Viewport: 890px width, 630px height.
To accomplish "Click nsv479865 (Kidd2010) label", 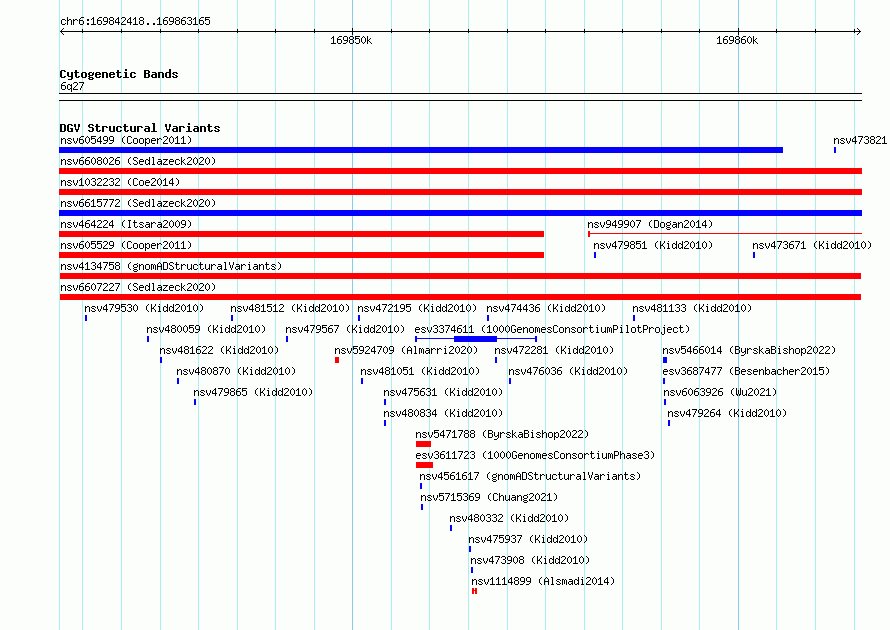I will [x=253, y=392].
